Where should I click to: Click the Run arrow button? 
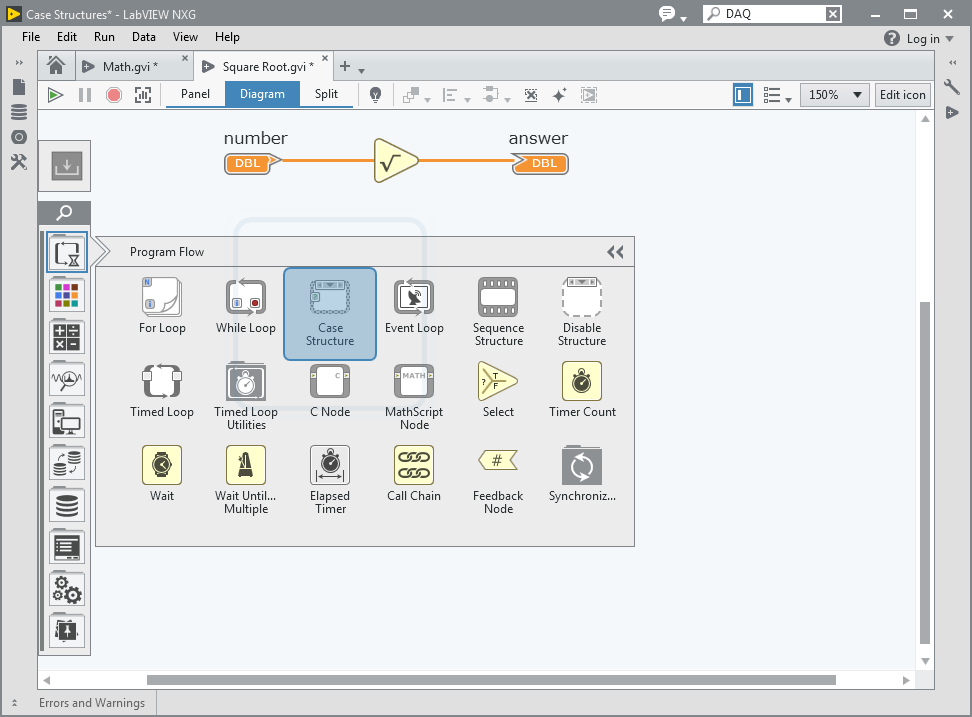click(55, 95)
